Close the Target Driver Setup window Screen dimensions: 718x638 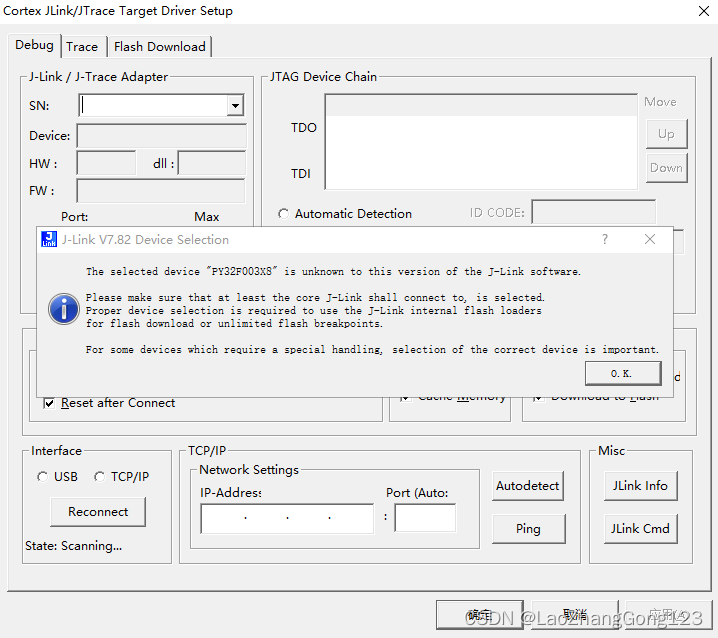[704, 11]
